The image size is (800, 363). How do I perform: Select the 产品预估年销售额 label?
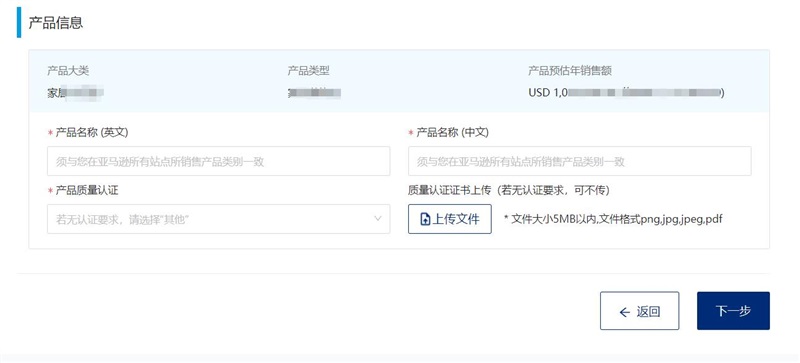[570, 71]
